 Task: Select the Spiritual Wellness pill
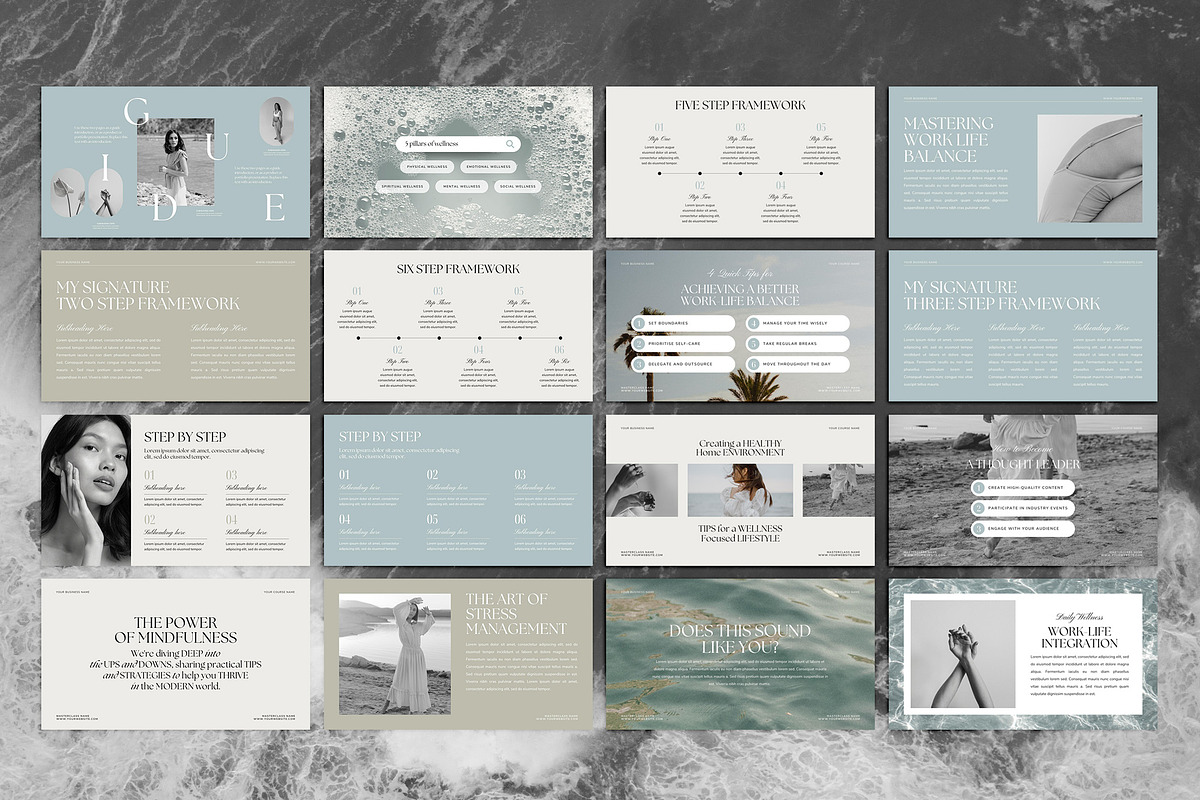(x=402, y=186)
